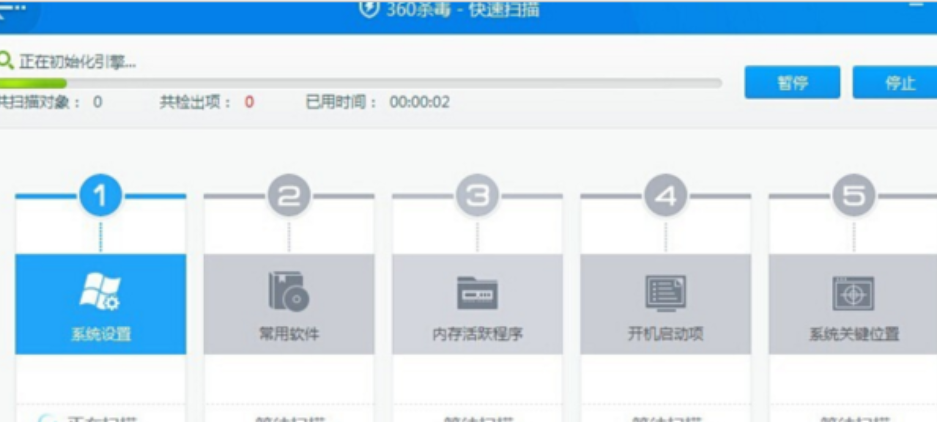Click the back arrow in the top-left corner

pyautogui.click(x=12, y=8)
